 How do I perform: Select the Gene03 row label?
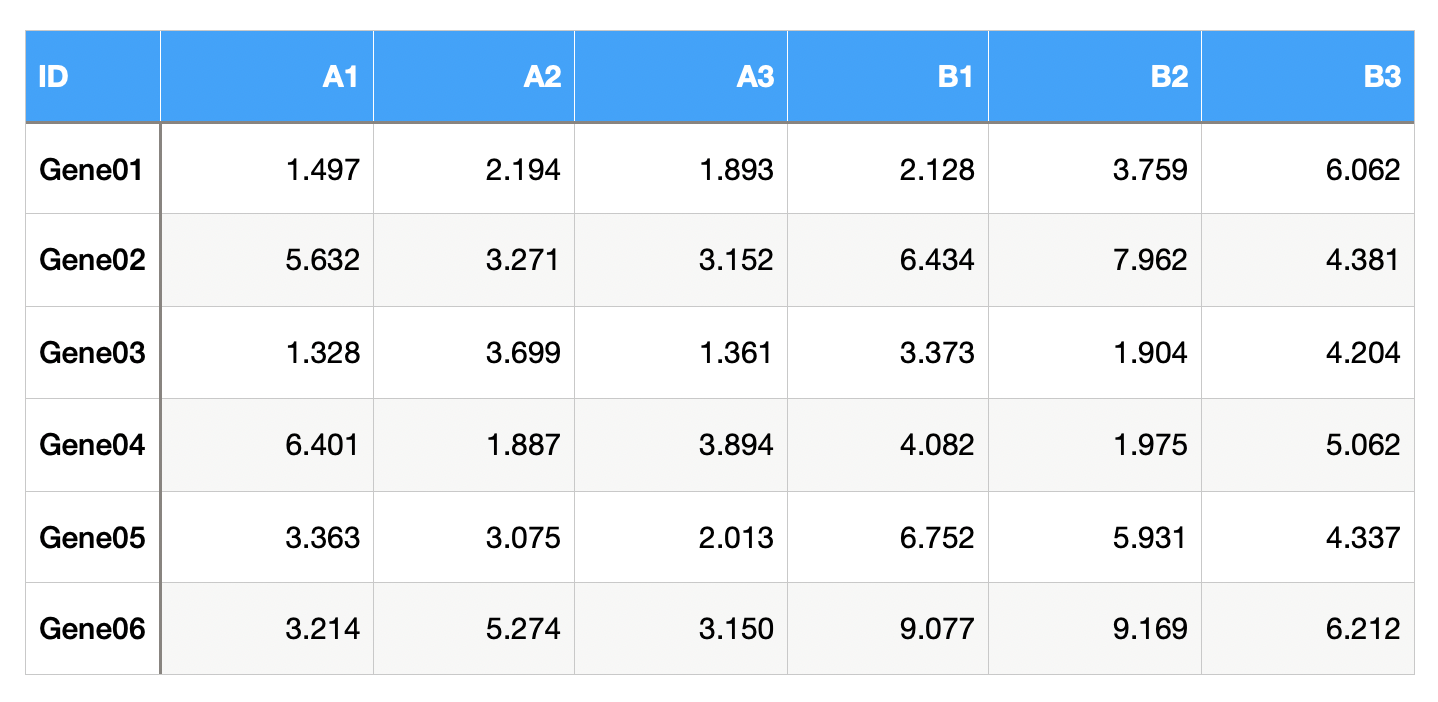[92, 353]
